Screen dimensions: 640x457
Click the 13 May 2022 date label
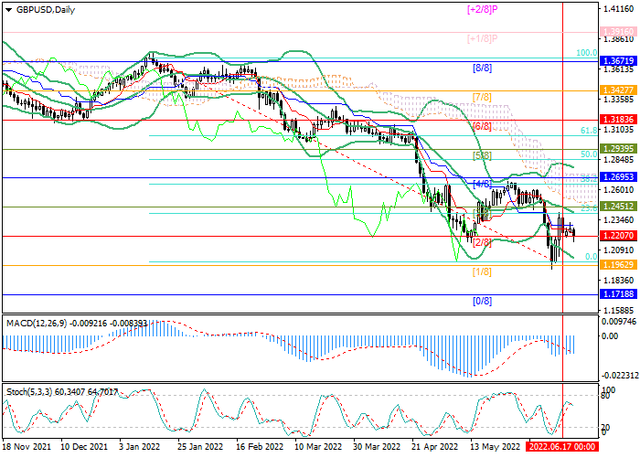(x=495, y=449)
